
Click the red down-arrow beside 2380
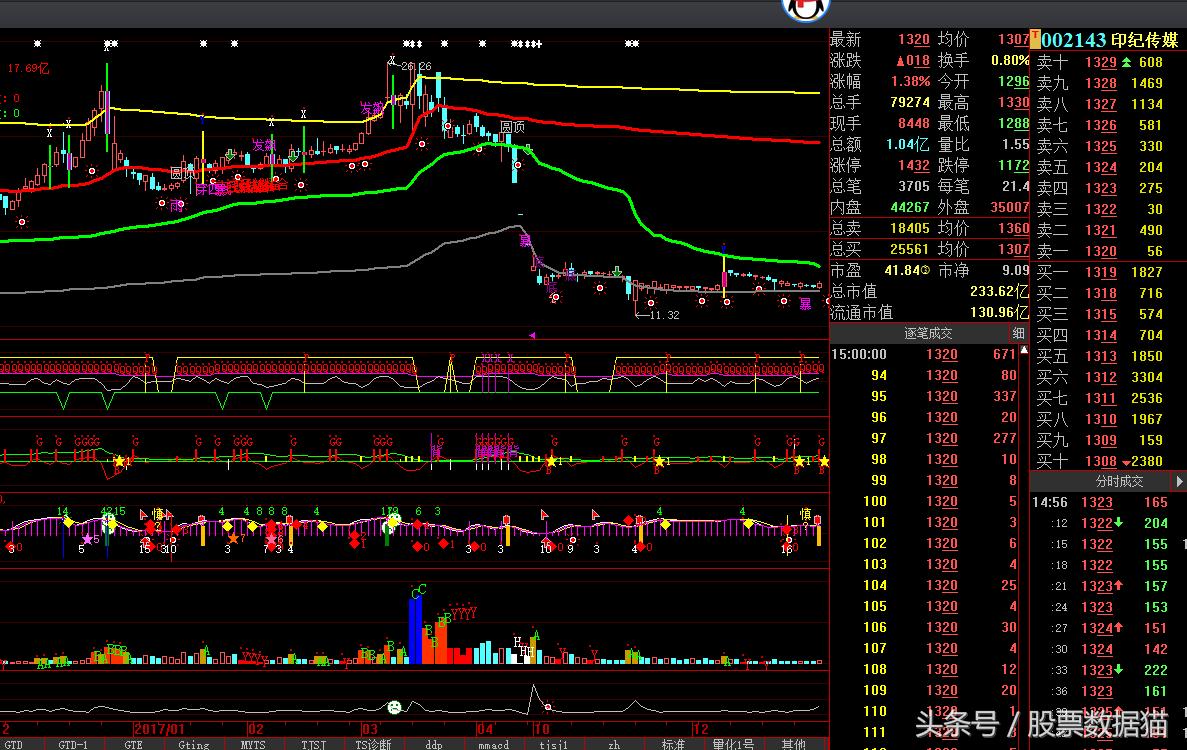click(x=1126, y=462)
